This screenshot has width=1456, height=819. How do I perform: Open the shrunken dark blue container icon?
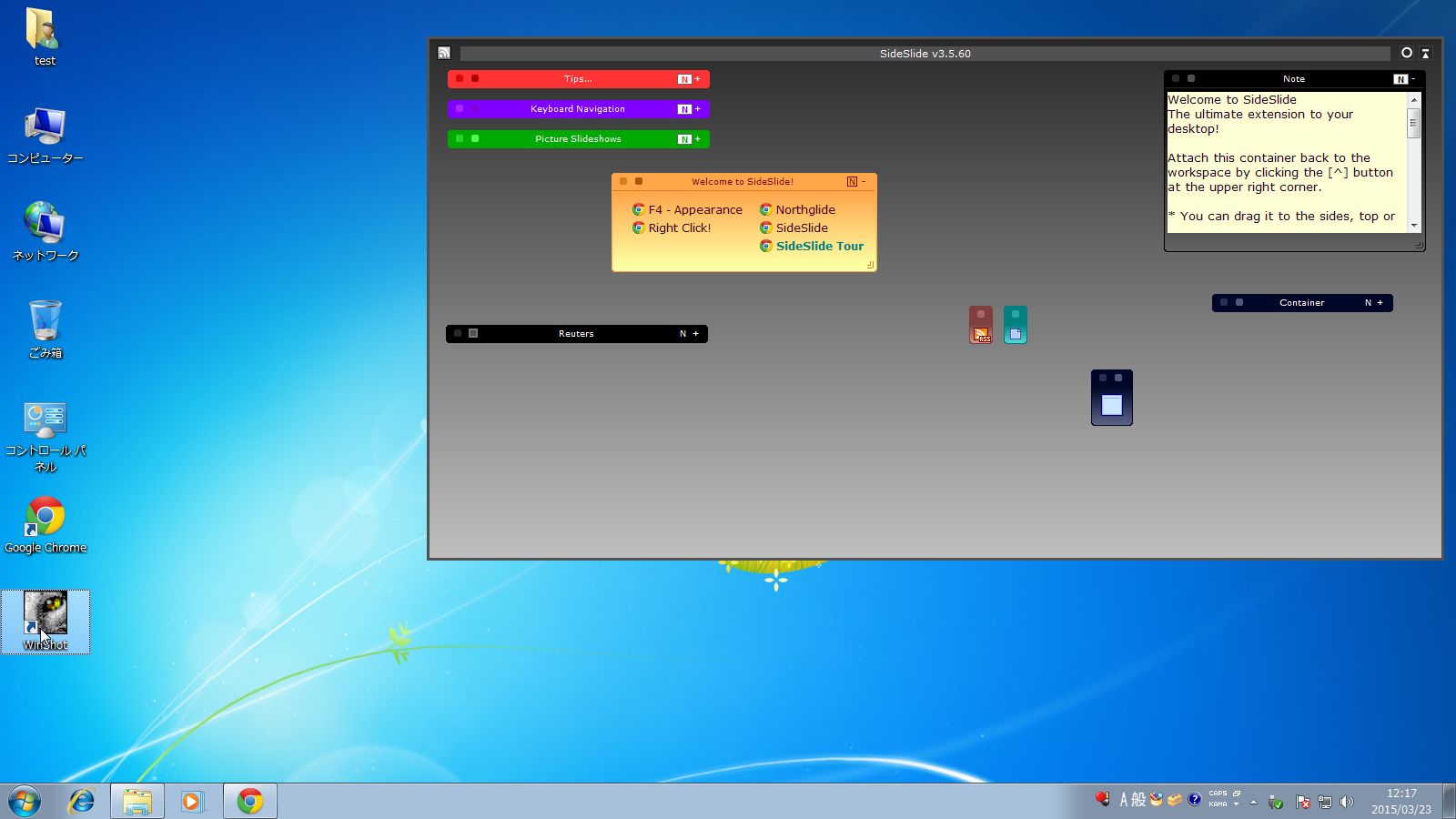point(1112,398)
